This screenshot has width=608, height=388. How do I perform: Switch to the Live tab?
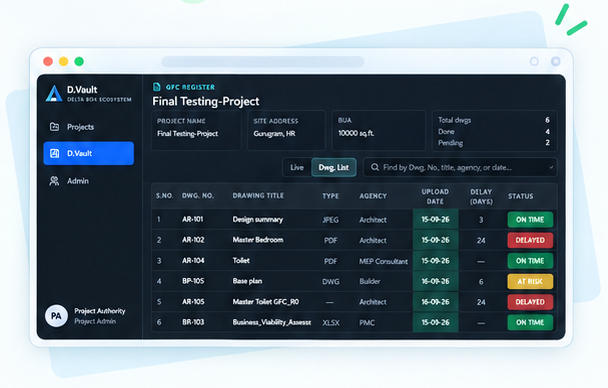point(297,167)
